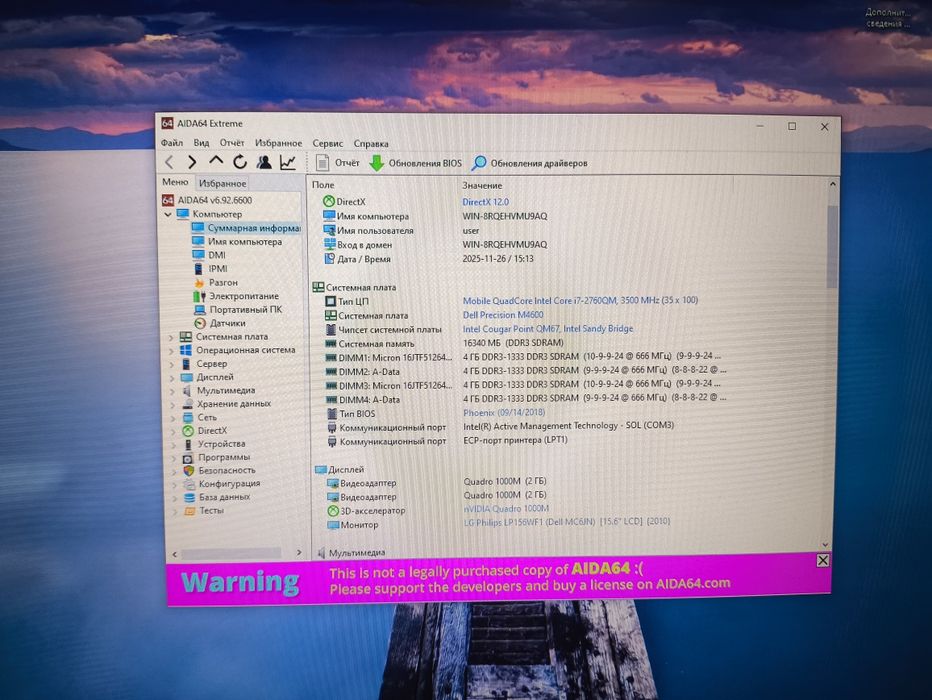Select AIDA64 v6.92.6600 root tree item
932x700 pixels.
(207, 200)
